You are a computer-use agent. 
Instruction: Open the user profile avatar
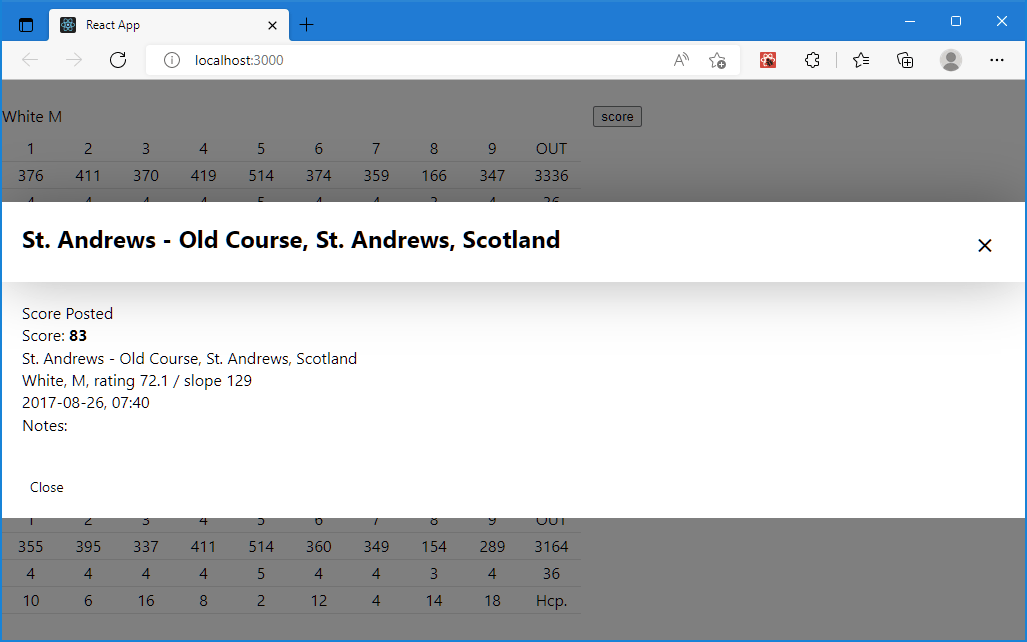(950, 60)
